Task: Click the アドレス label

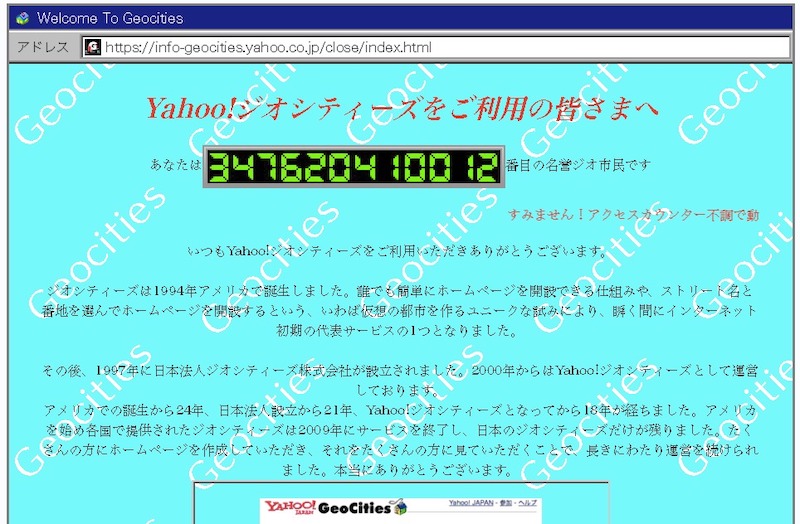Action: tap(43, 47)
